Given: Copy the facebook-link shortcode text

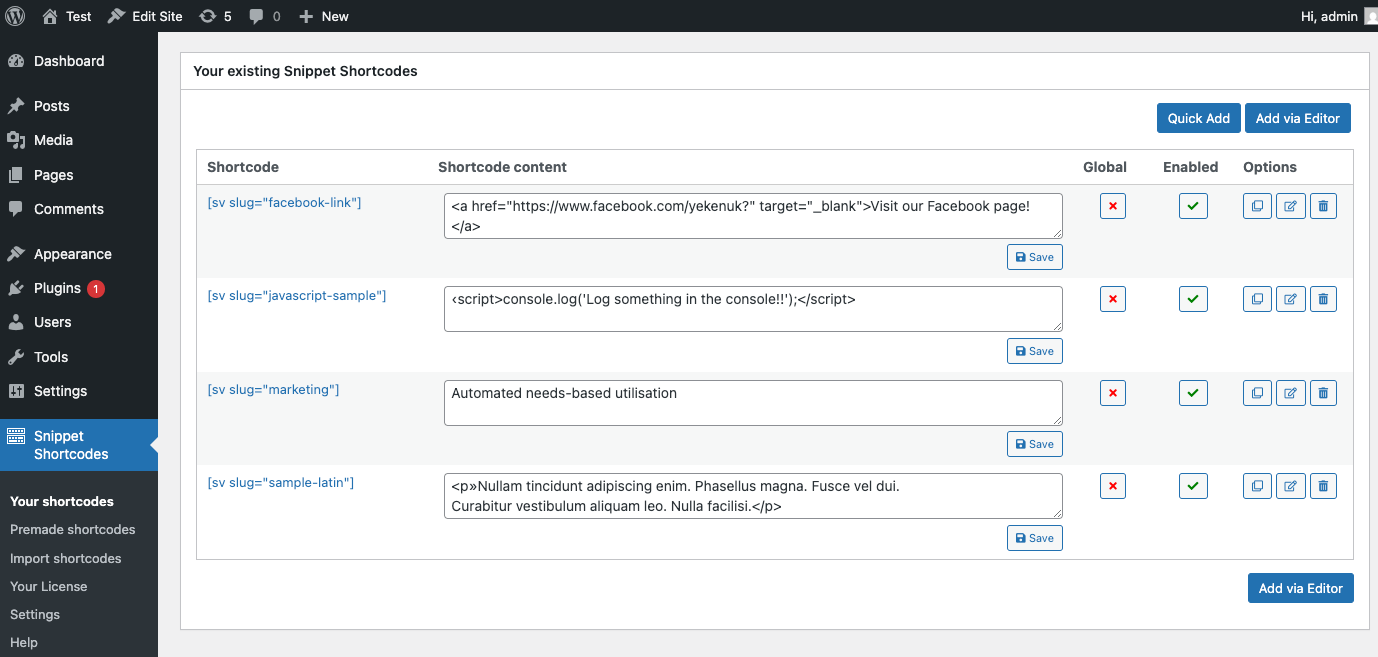Looking at the screenshot, I should point(284,203).
